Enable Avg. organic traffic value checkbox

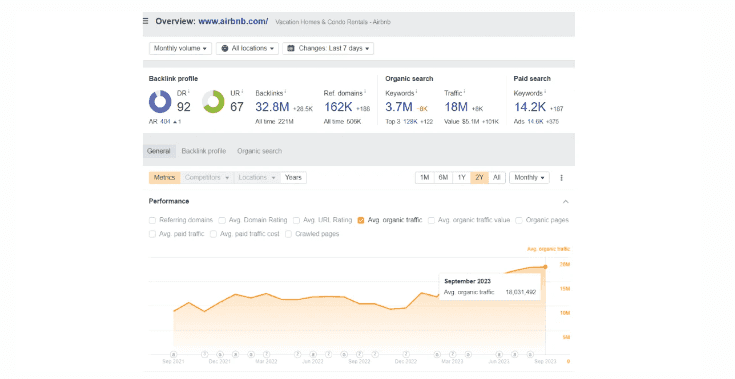(x=431, y=220)
